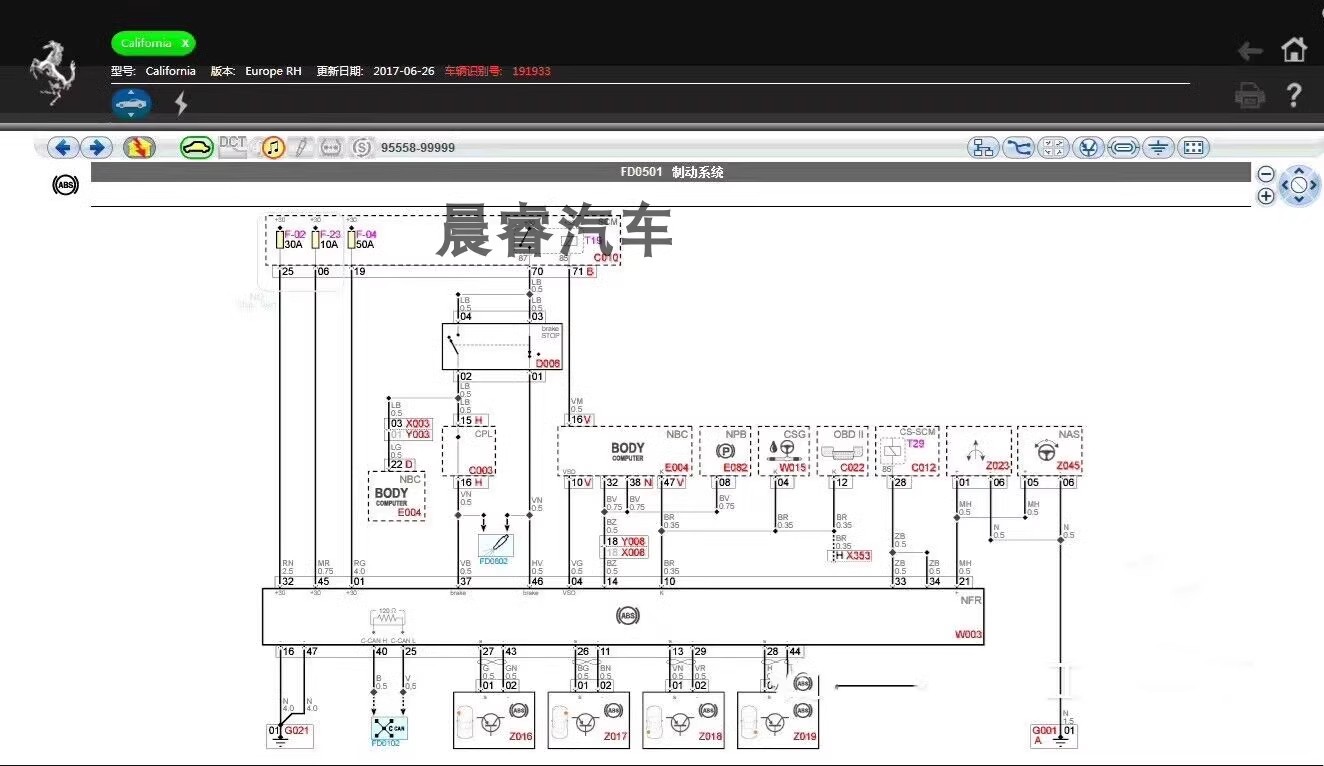Image resolution: width=1324 pixels, height=766 pixels.
Task: Open the DCT gearbox icon
Action: click(x=233, y=147)
